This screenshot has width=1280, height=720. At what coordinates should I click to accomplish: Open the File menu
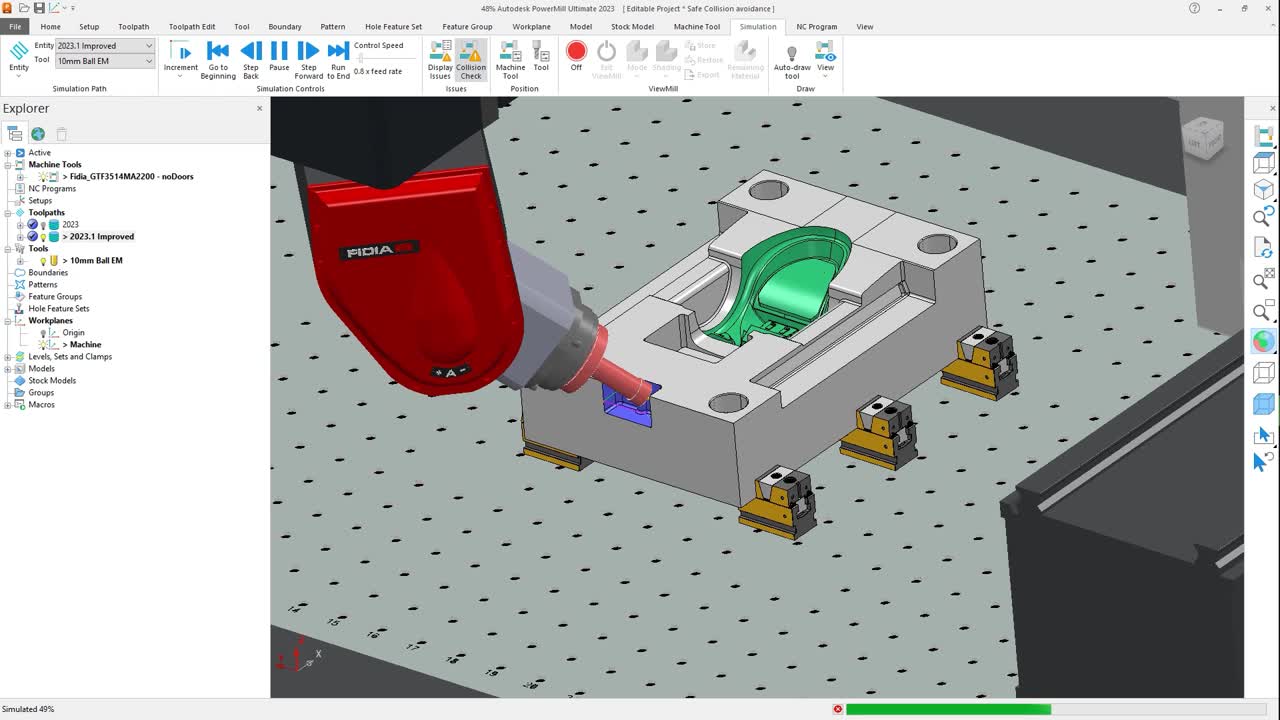coord(15,27)
